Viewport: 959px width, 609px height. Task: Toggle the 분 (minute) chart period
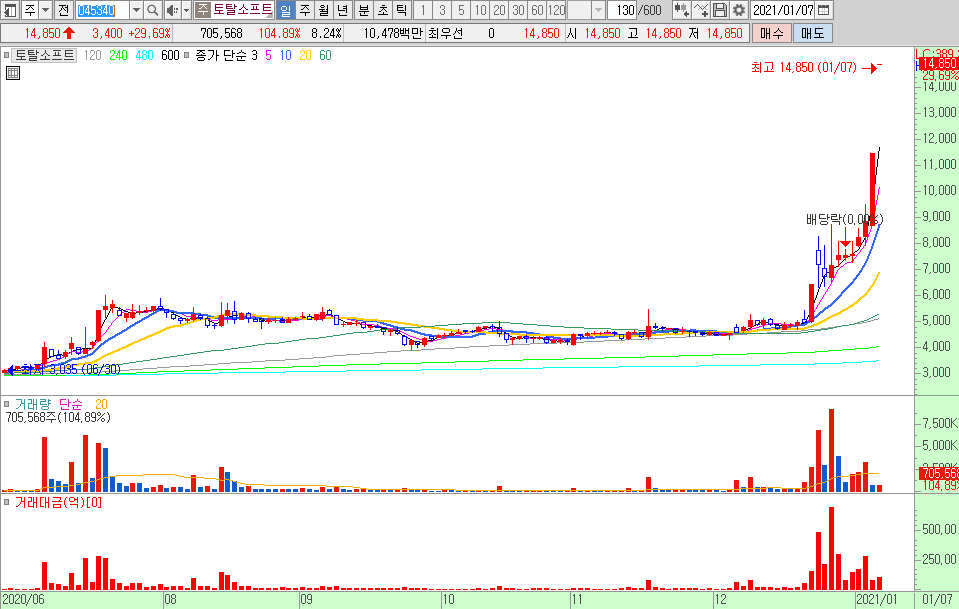pos(363,10)
